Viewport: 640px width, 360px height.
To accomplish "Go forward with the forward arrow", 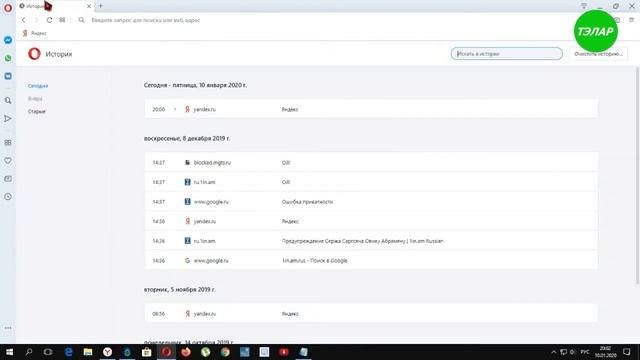I will pyautogui.click(x=36, y=20).
